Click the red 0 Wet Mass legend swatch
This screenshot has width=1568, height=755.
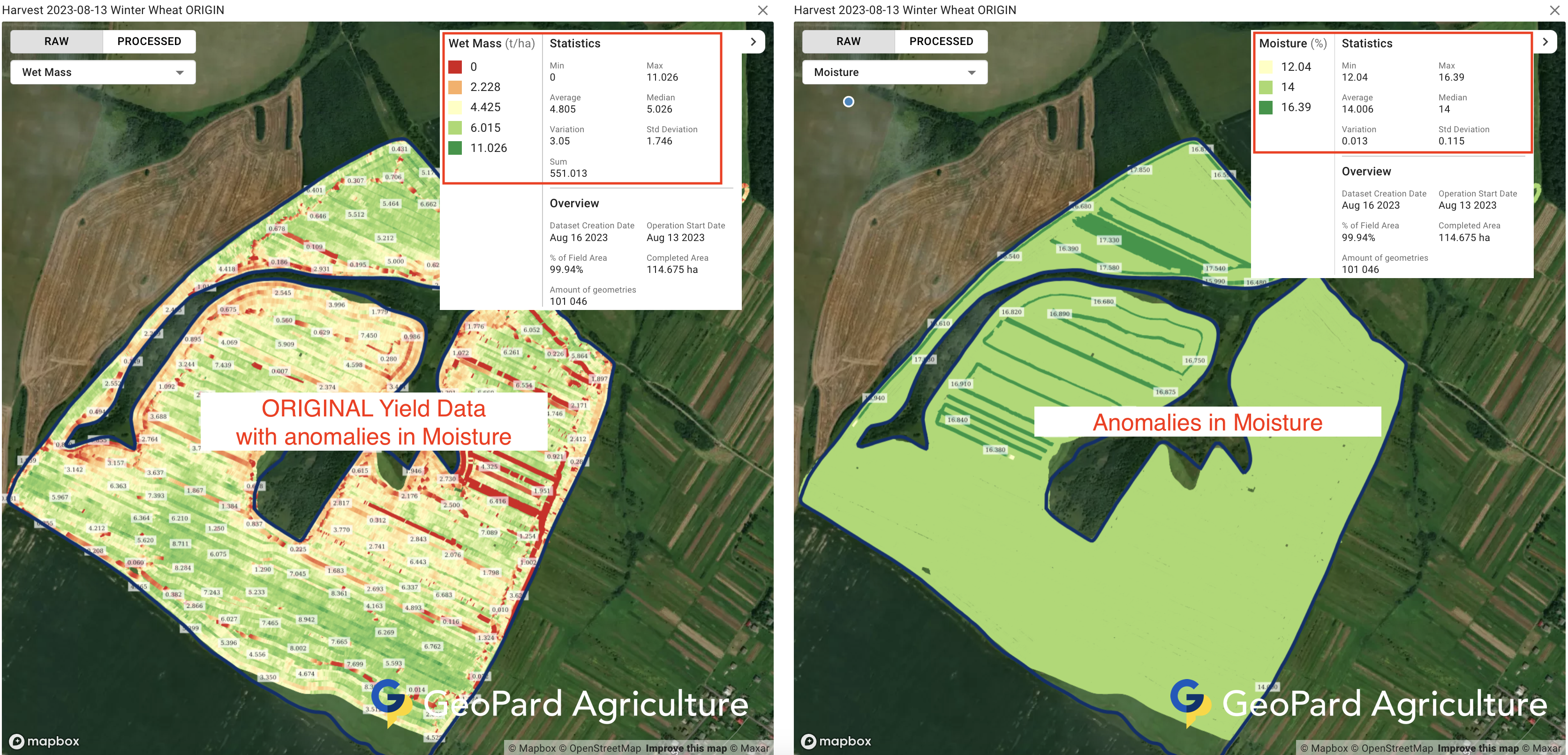point(455,67)
